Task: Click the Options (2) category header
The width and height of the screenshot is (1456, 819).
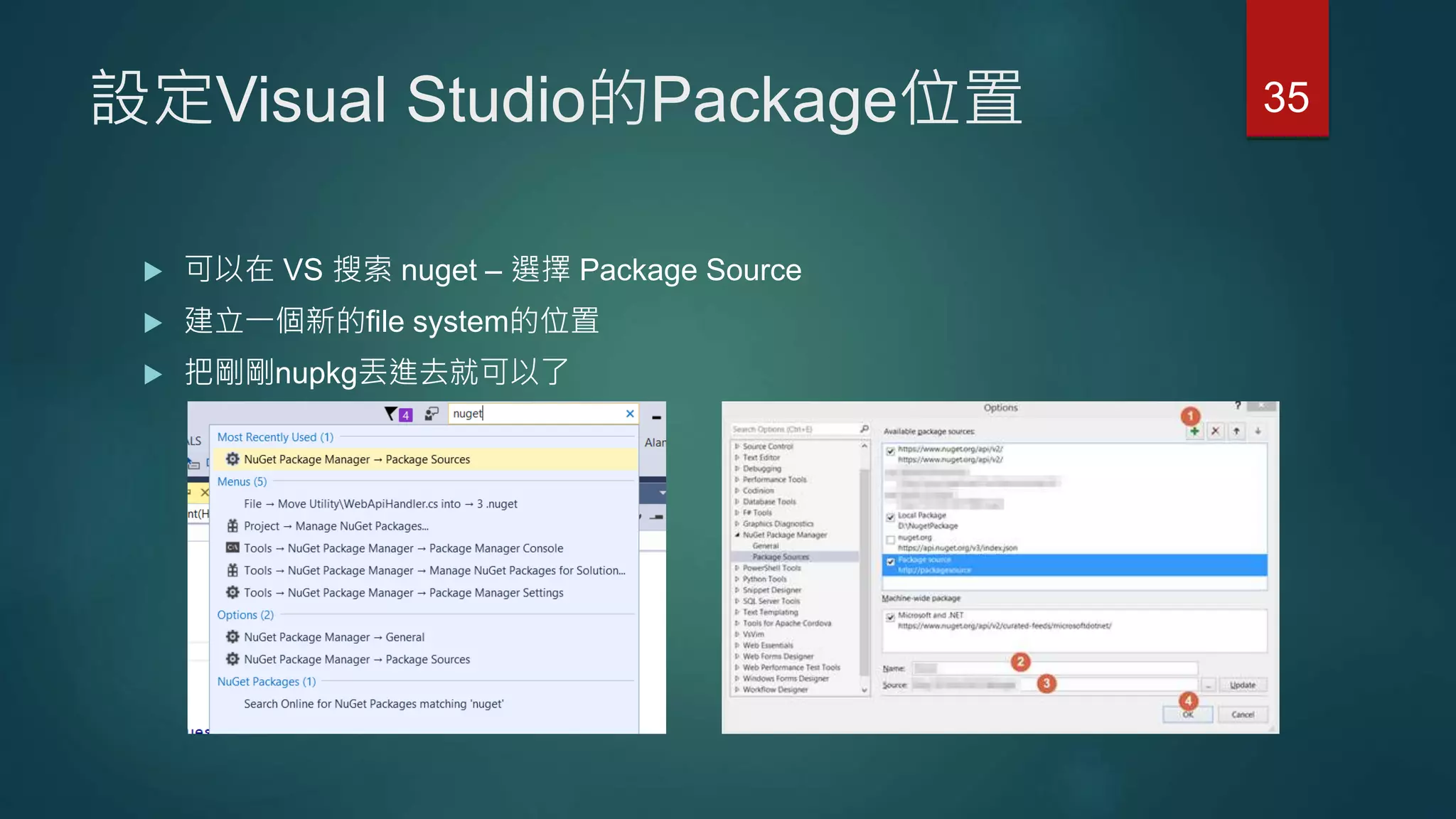Action: coord(245,615)
